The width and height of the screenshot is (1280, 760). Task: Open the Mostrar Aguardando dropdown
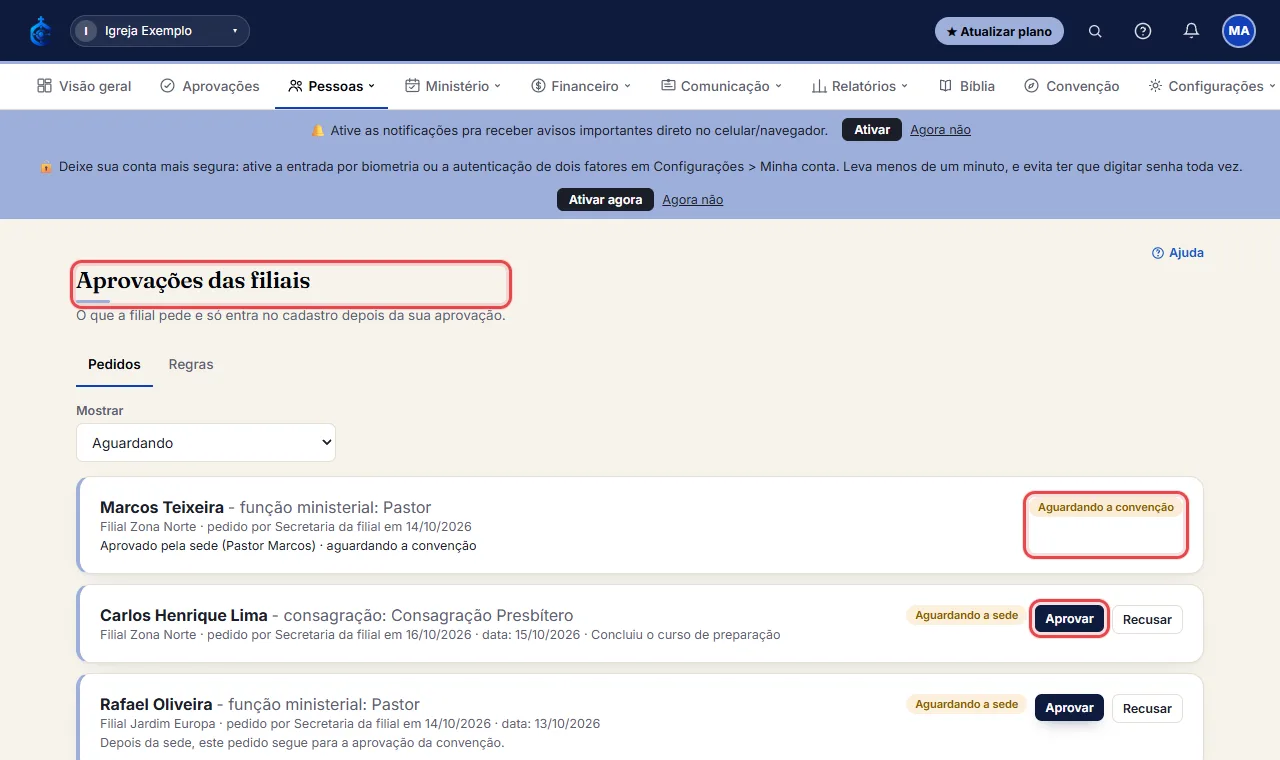pyautogui.click(x=206, y=443)
